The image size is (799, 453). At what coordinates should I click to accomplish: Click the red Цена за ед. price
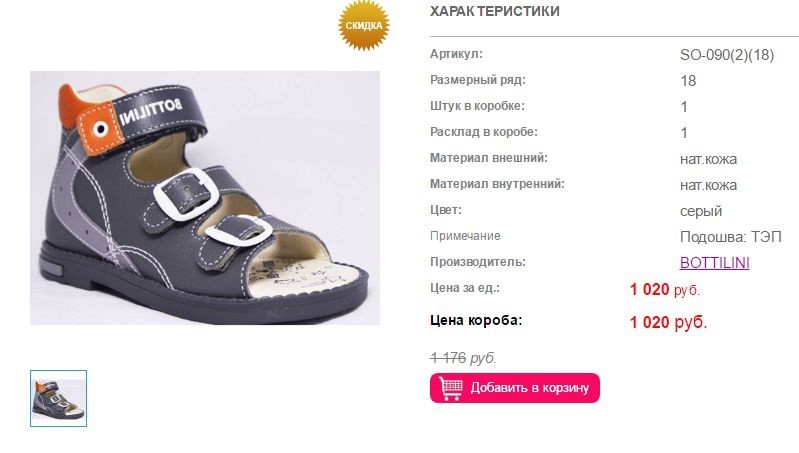pyautogui.click(x=664, y=289)
